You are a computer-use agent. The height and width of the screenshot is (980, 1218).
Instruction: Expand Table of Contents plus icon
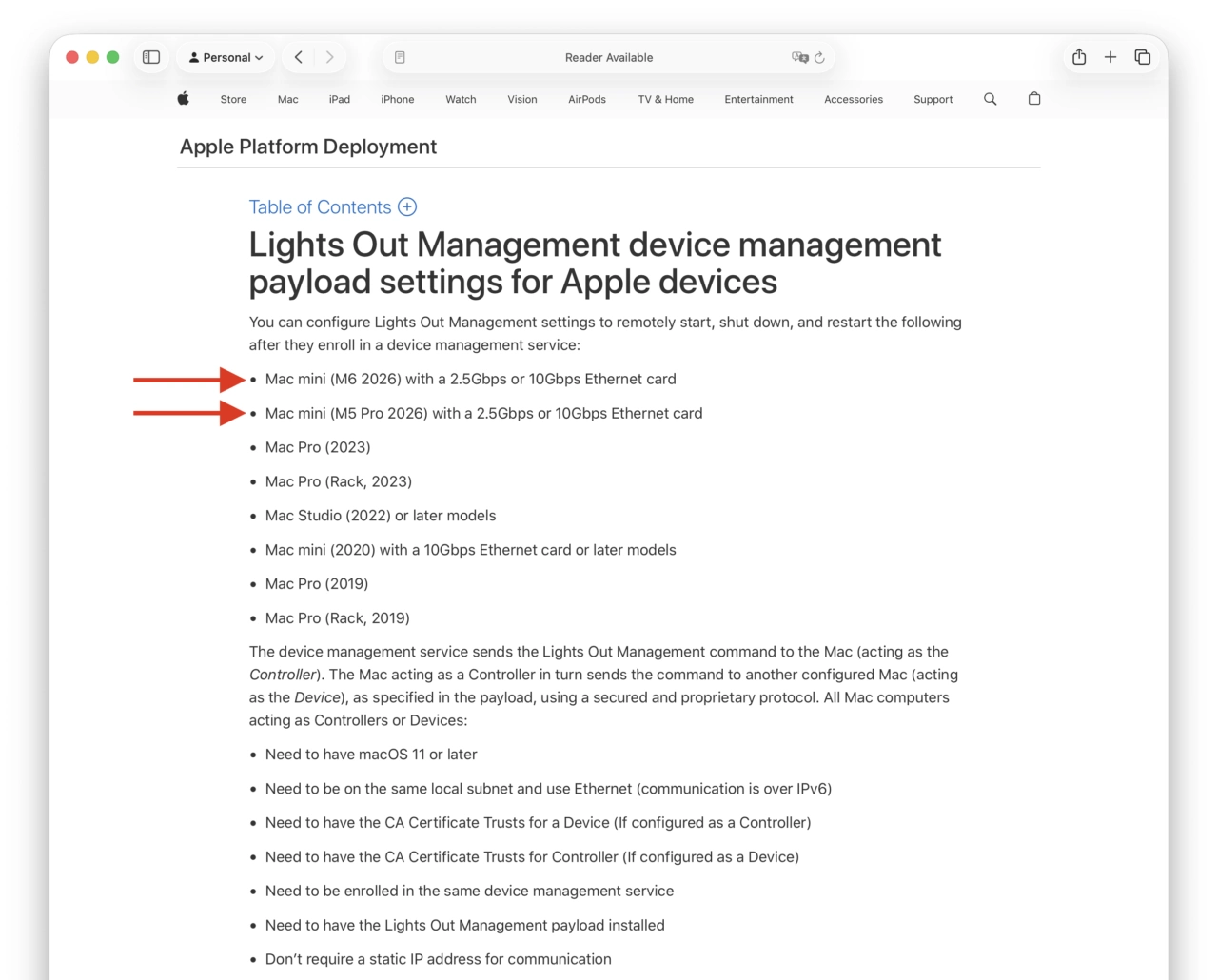407,206
